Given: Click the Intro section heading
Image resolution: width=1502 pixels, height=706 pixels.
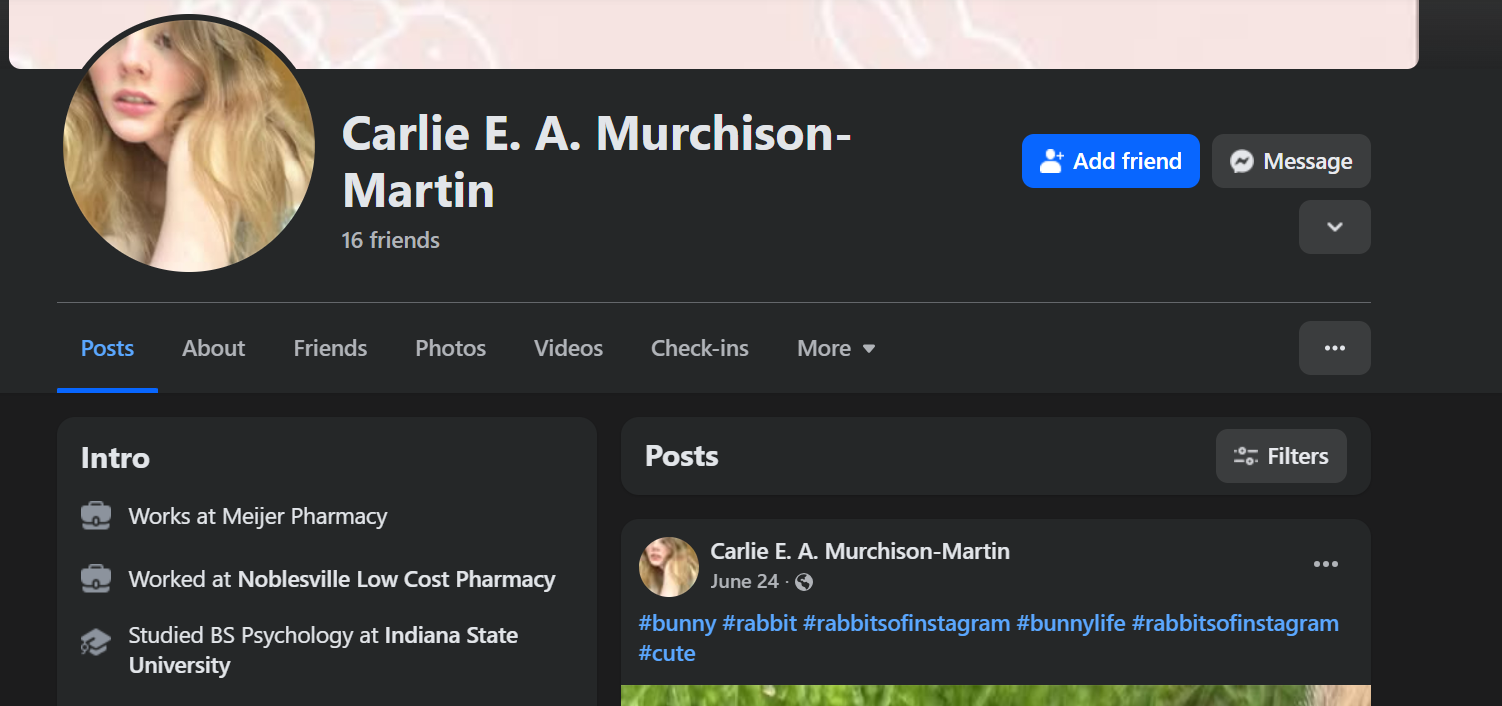Looking at the screenshot, I should click(x=115, y=458).
